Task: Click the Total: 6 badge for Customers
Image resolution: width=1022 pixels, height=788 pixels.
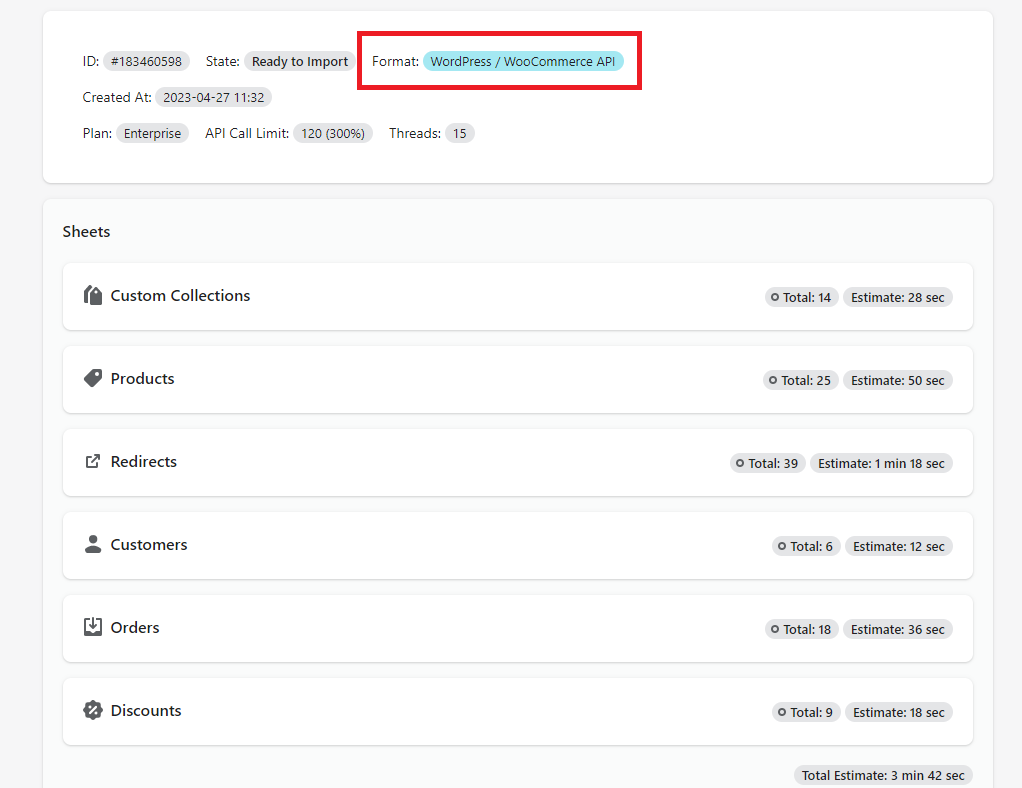Action: pyautogui.click(x=806, y=546)
